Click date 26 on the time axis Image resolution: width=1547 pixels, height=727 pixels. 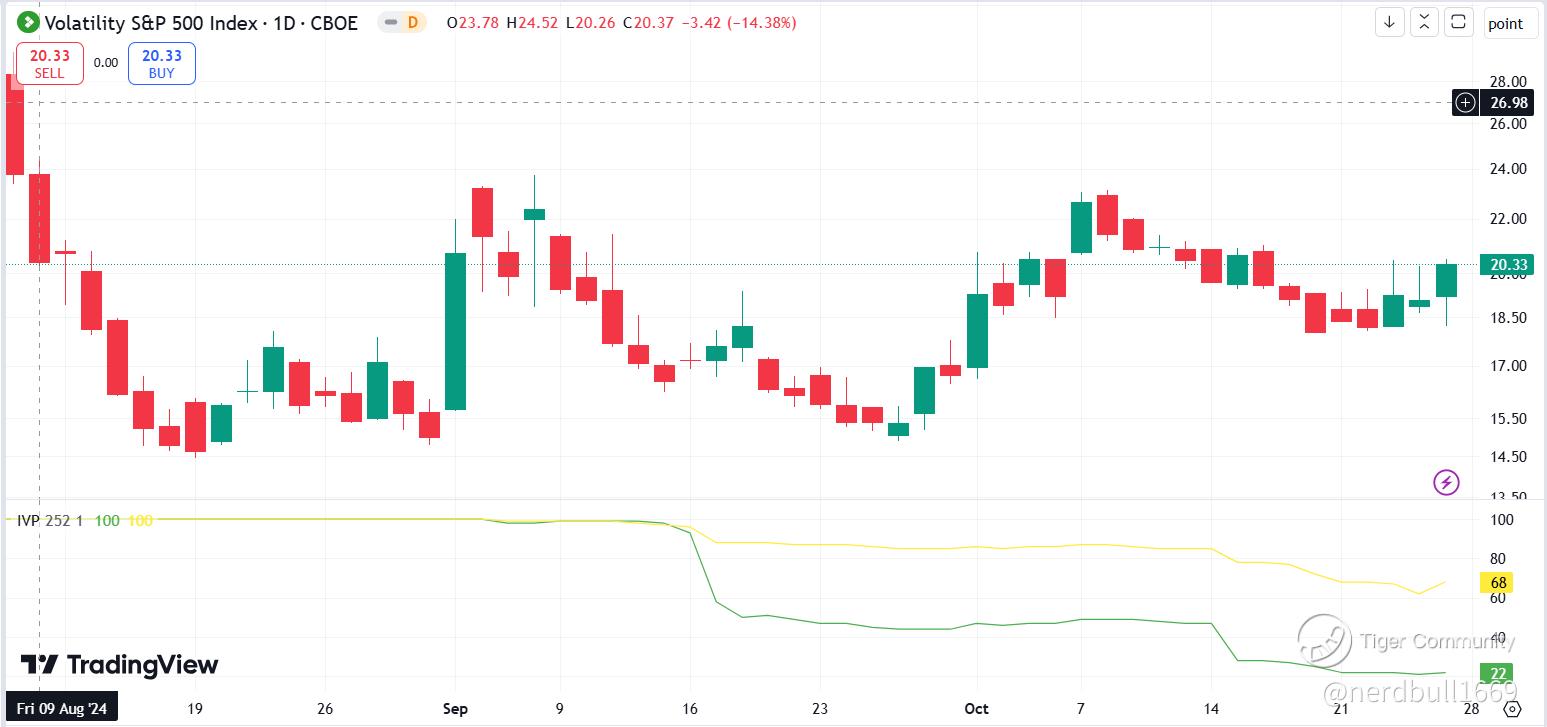(x=325, y=709)
